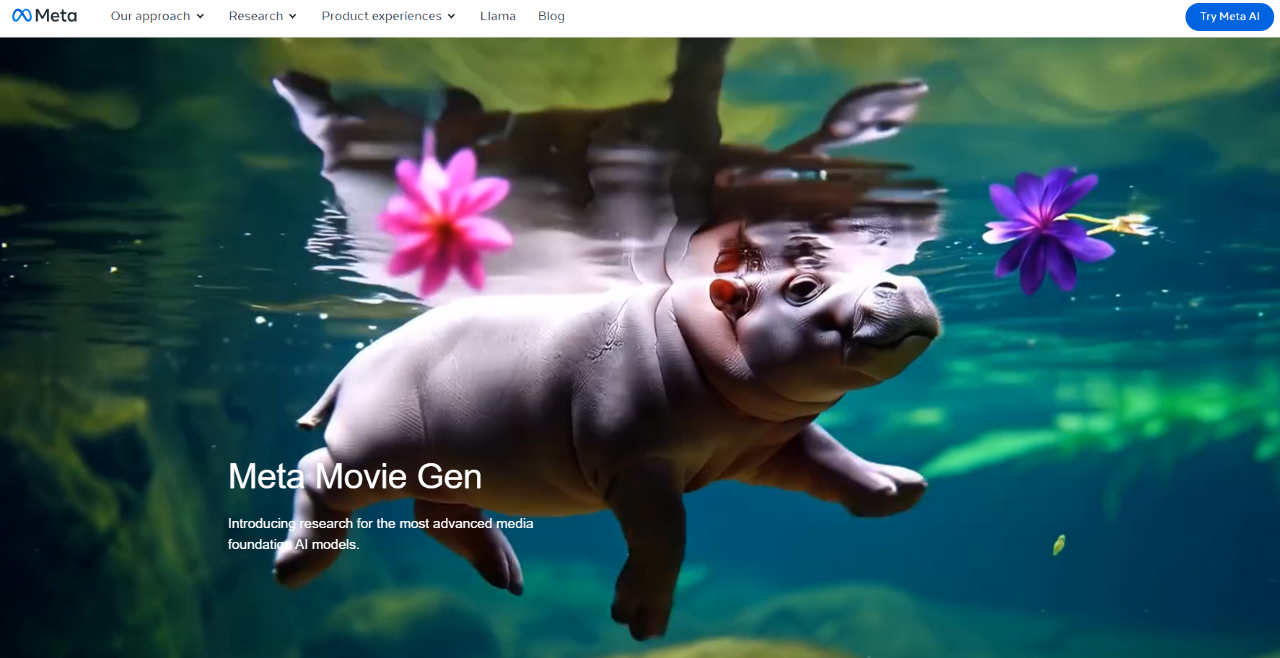Screen dimensions: 1280x658
Task: Expand the chevron next to Our approach
Action: point(200,16)
